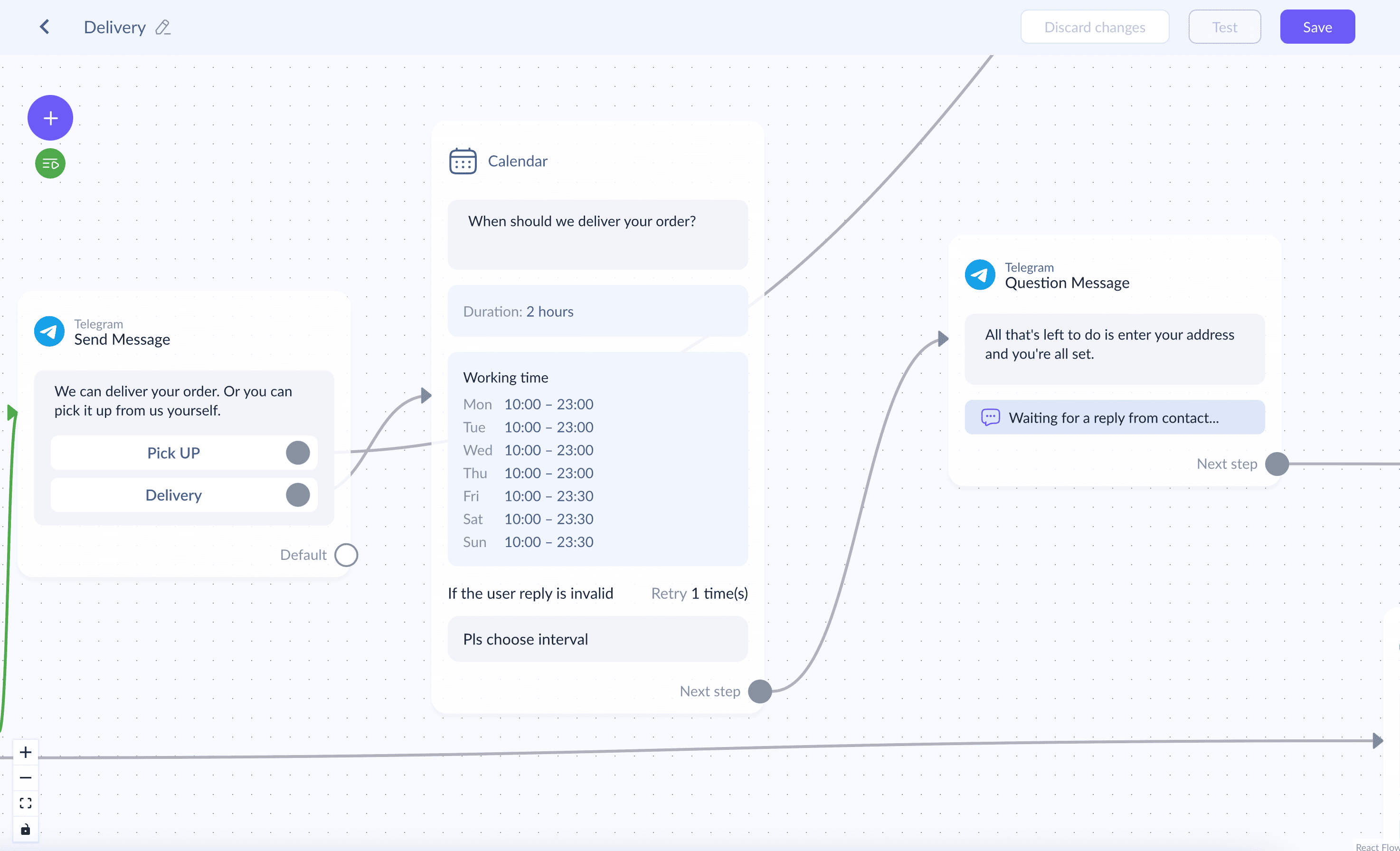Save the flow
1400x851 pixels.
point(1317,27)
